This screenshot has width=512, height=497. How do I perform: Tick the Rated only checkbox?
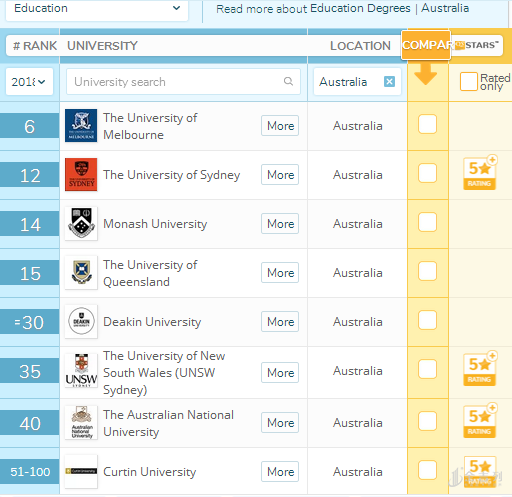click(469, 82)
